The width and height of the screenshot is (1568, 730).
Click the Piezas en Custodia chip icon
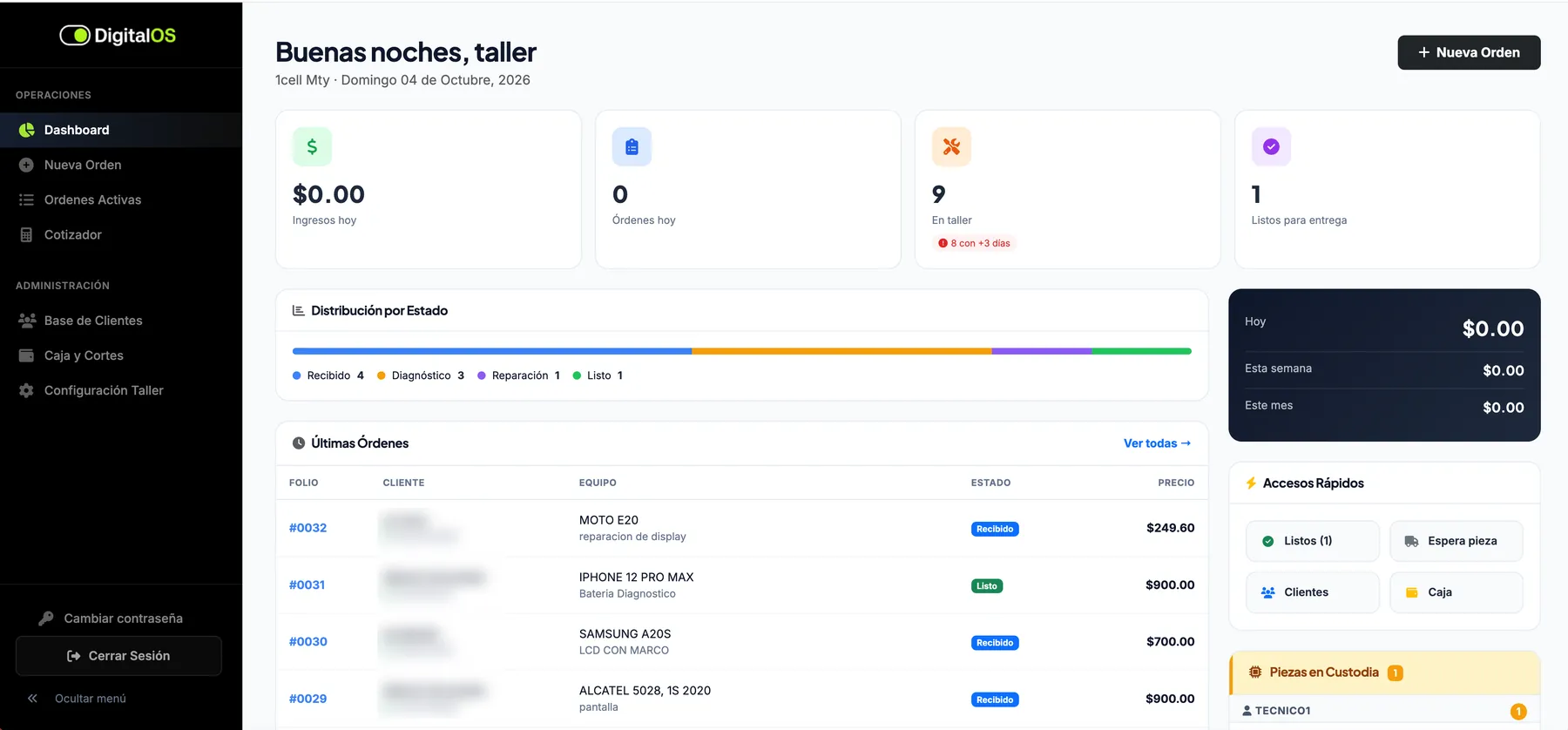click(x=1255, y=673)
